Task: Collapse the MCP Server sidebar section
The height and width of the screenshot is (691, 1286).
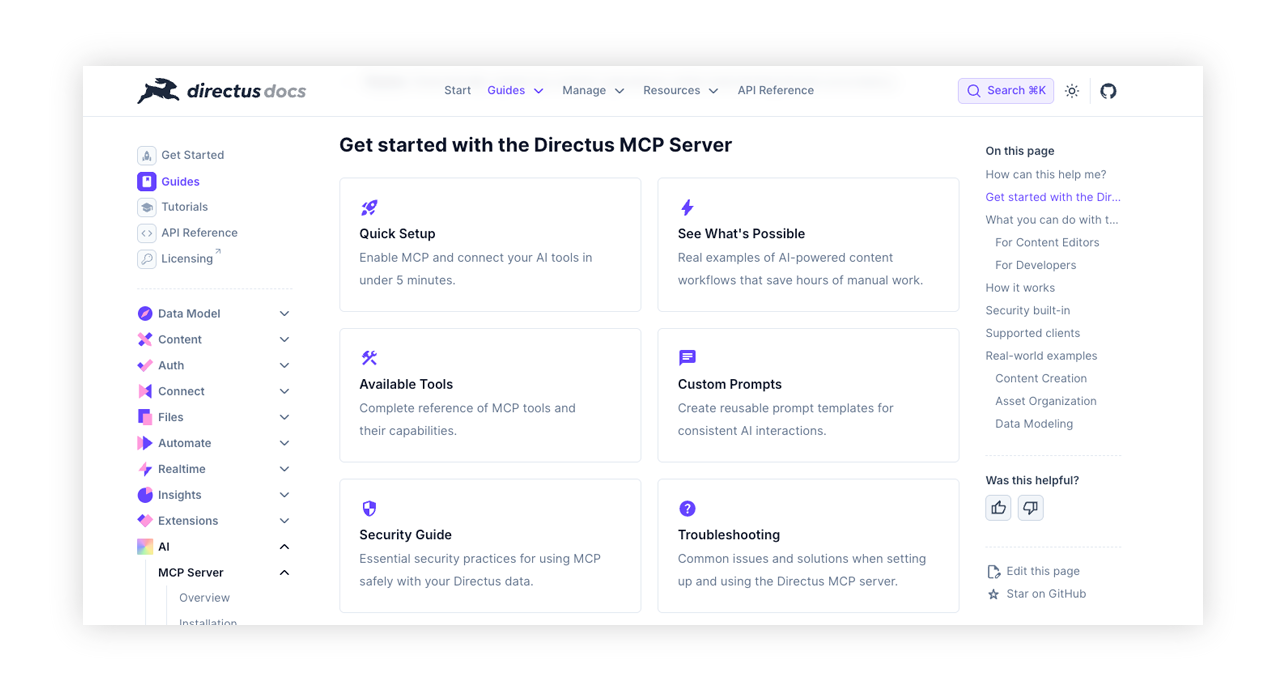Action: [x=284, y=573]
